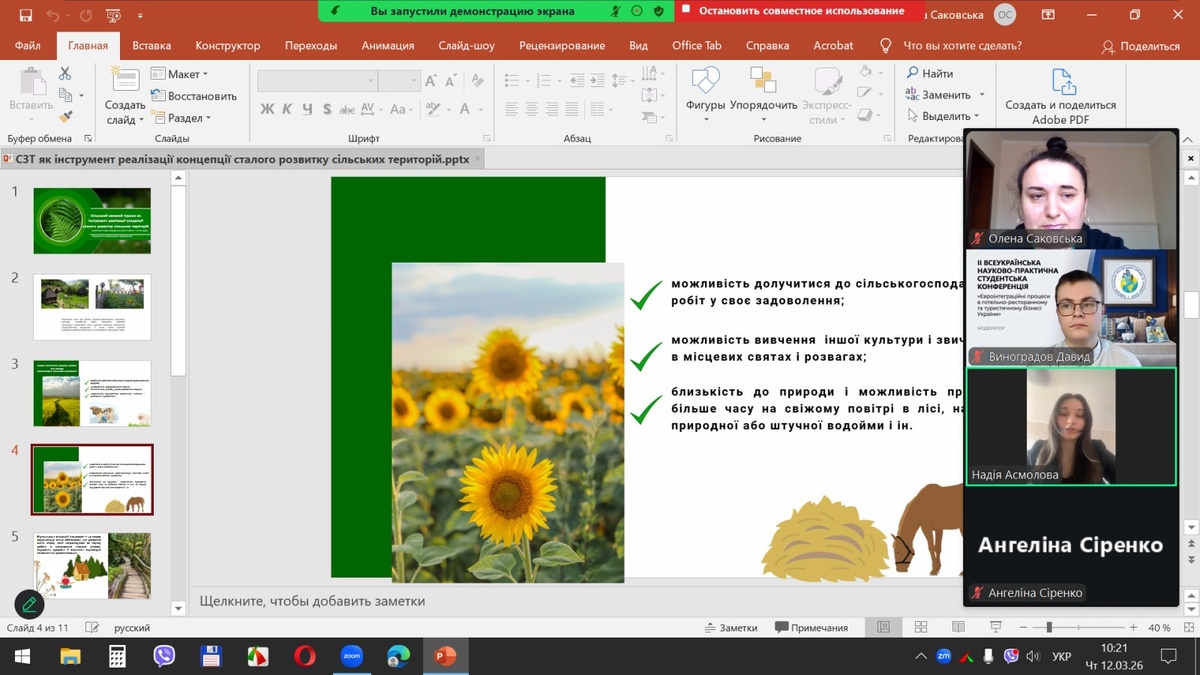This screenshot has height=675, width=1200.
Task: Click the Найти search tool
Action: (929, 73)
